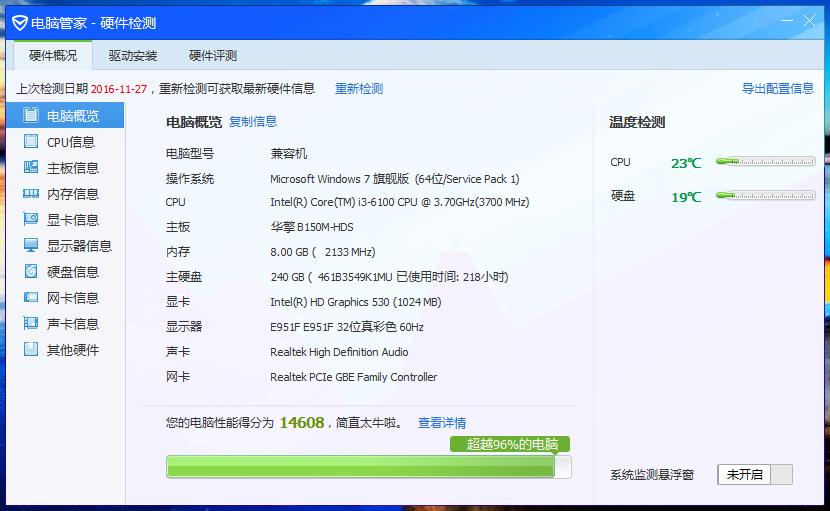Open the 其他硬件 section
Viewport: 830px width, 511px height.
pos(65,349)
